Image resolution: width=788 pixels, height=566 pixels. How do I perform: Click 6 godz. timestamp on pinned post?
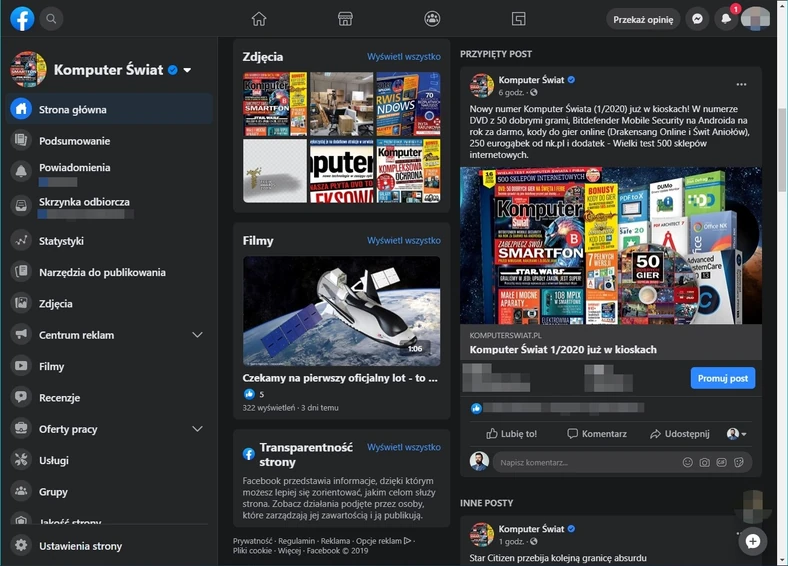(x=511, y=92)
